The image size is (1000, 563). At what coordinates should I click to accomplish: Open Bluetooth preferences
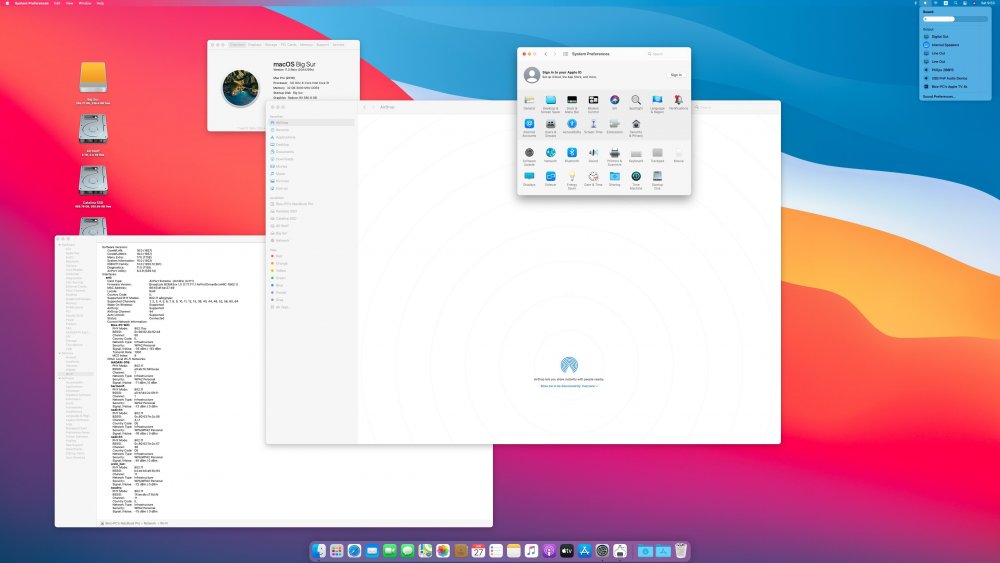[572, 156]
